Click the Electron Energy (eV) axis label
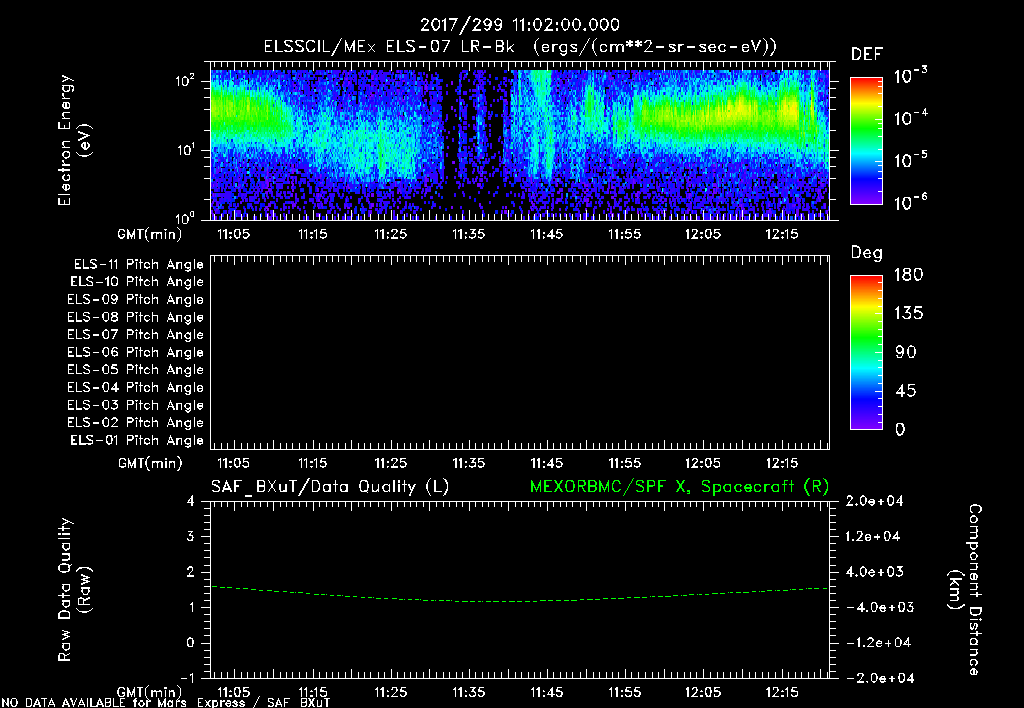 click(74, 140)
